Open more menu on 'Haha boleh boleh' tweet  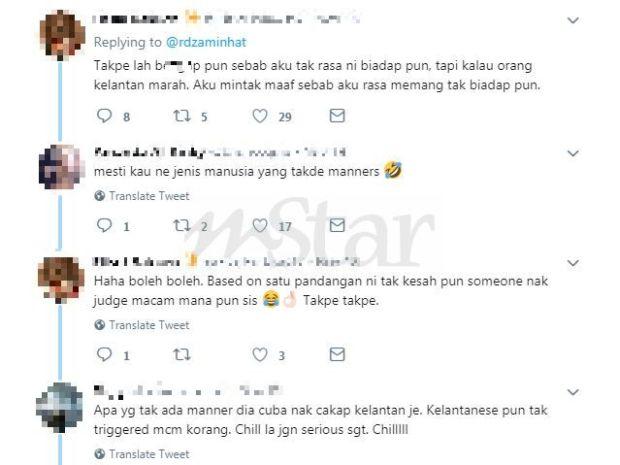click(573, 263)
